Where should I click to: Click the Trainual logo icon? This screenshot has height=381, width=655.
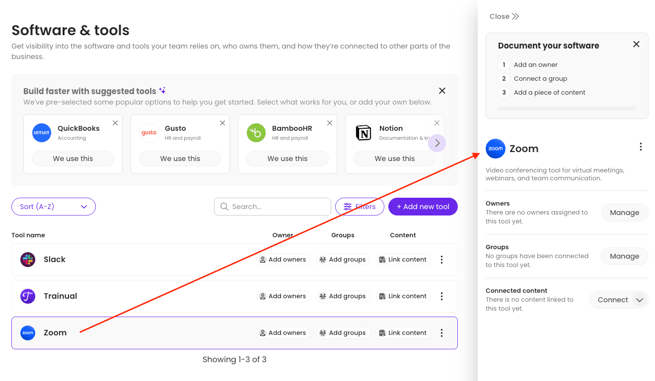(x=28, y=296)
